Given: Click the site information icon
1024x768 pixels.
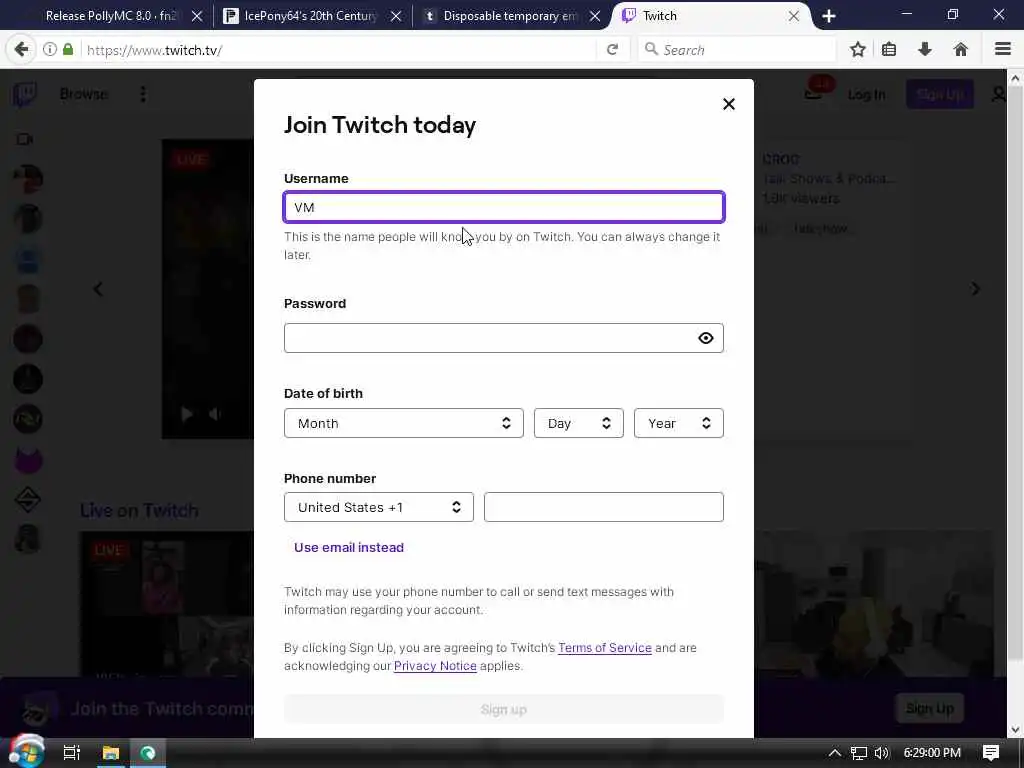Looking at the screenshot, I should click(50, 50).
